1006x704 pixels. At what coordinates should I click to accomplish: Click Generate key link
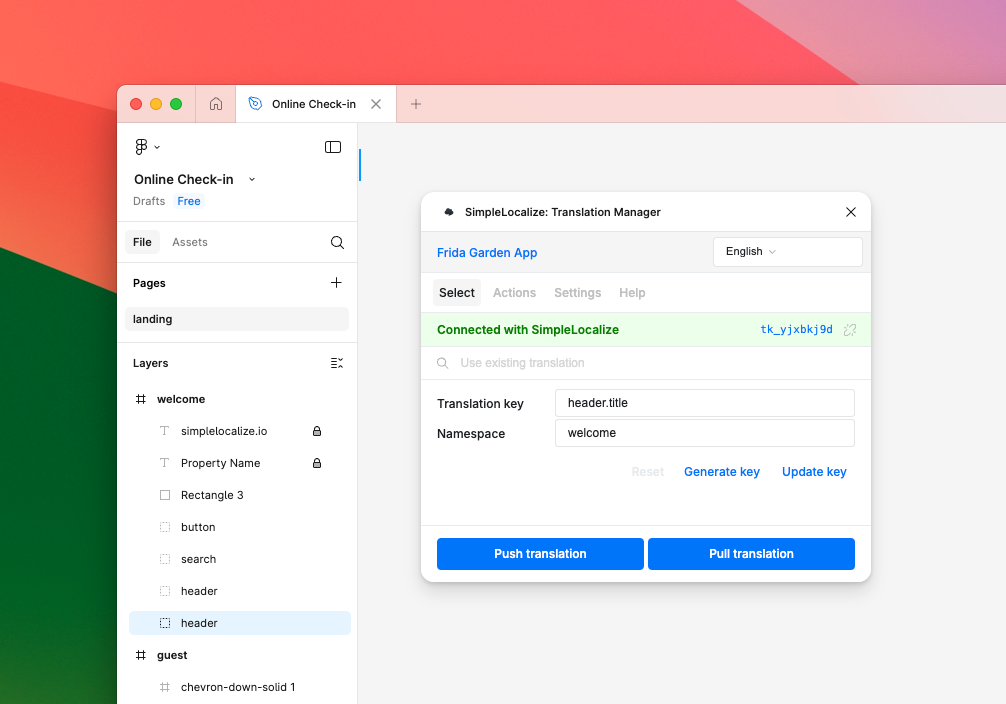click(x=722, y=472)
